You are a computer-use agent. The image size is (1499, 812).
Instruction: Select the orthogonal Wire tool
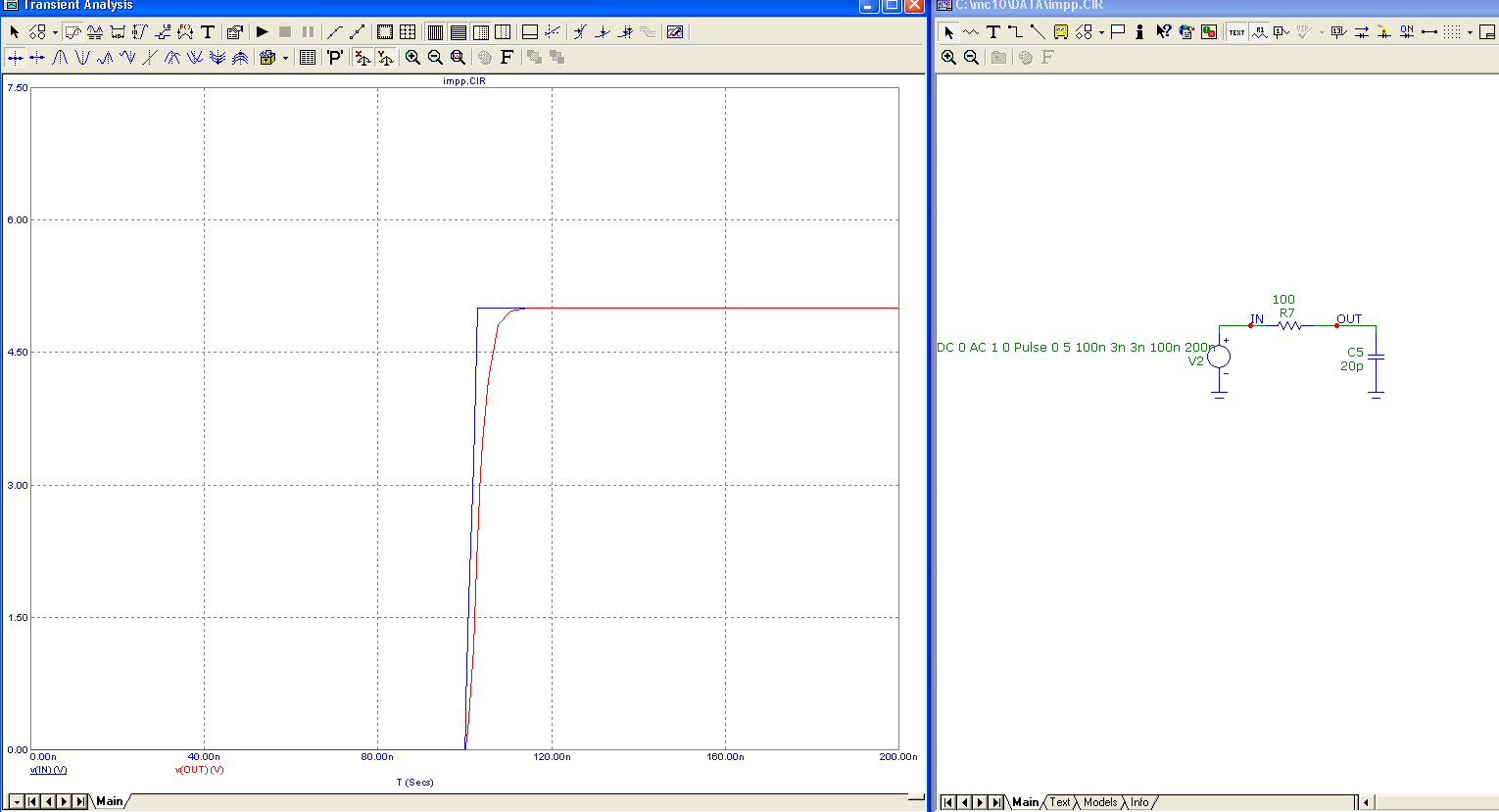click(x=1015, y=32)
